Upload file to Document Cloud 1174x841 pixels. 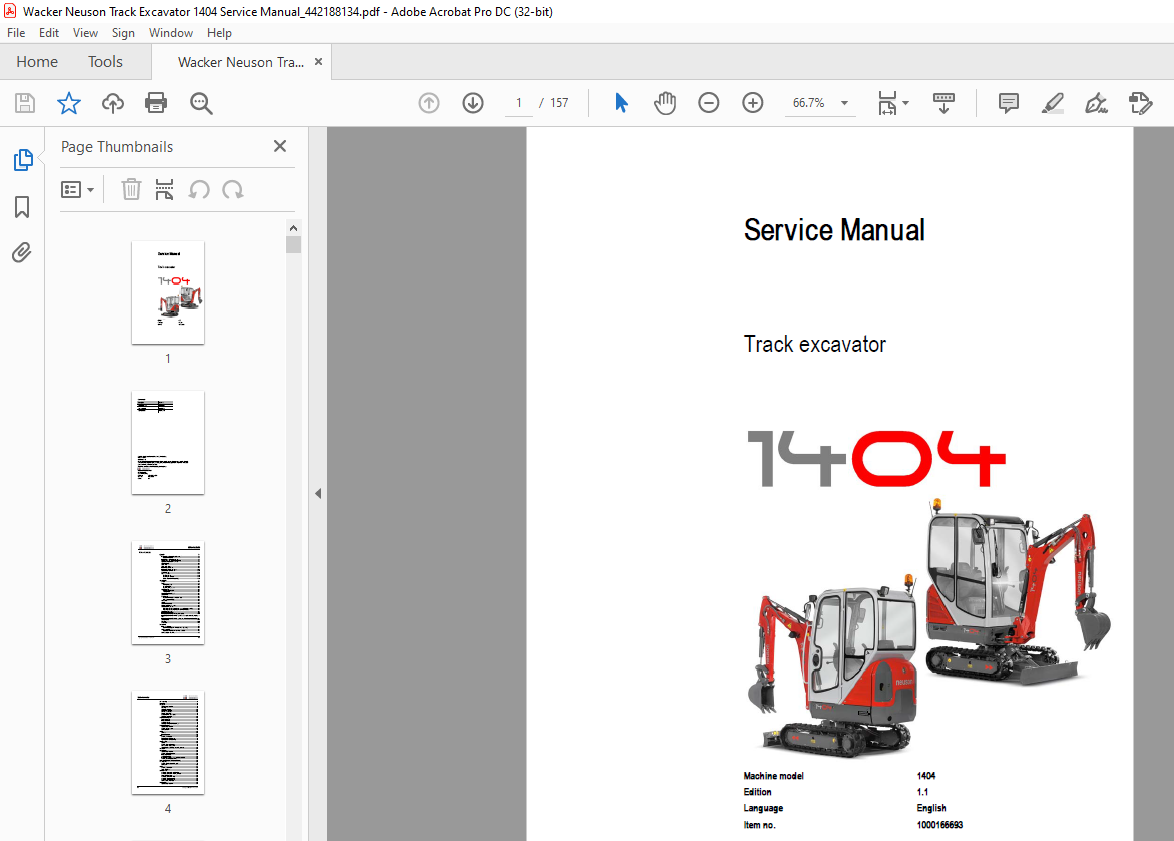point(112,103)
